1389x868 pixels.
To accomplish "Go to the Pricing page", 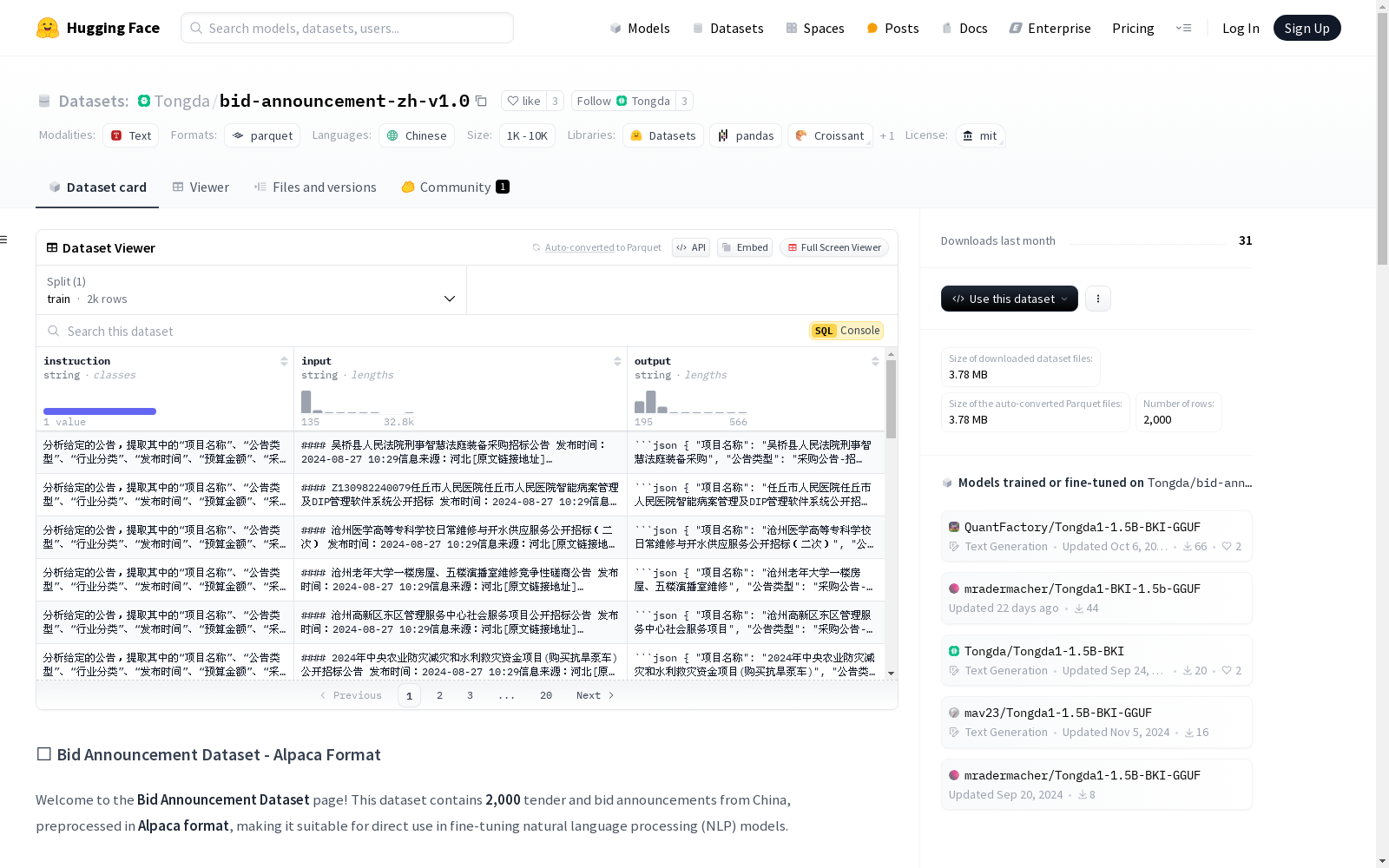I will pyautogui.click(x=1133, y=28).
